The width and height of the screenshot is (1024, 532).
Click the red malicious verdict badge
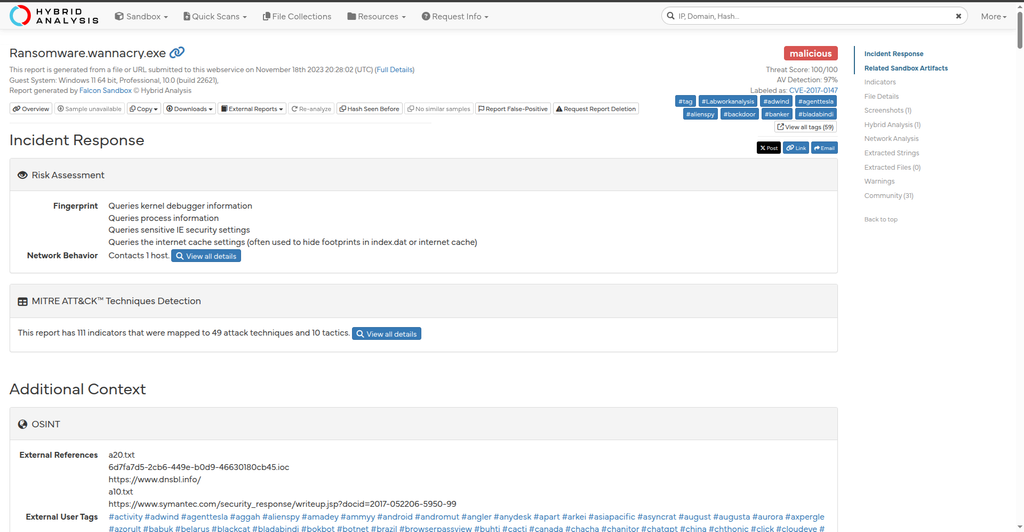click(810, 54)
